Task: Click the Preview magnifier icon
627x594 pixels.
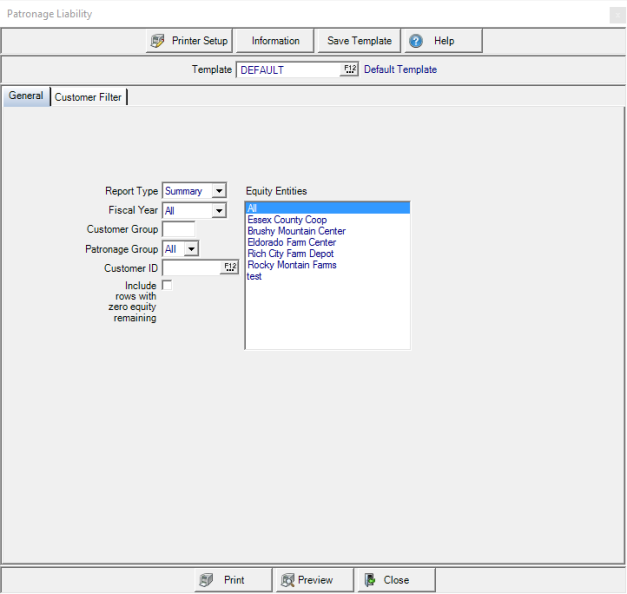Action: click(287, 580)
